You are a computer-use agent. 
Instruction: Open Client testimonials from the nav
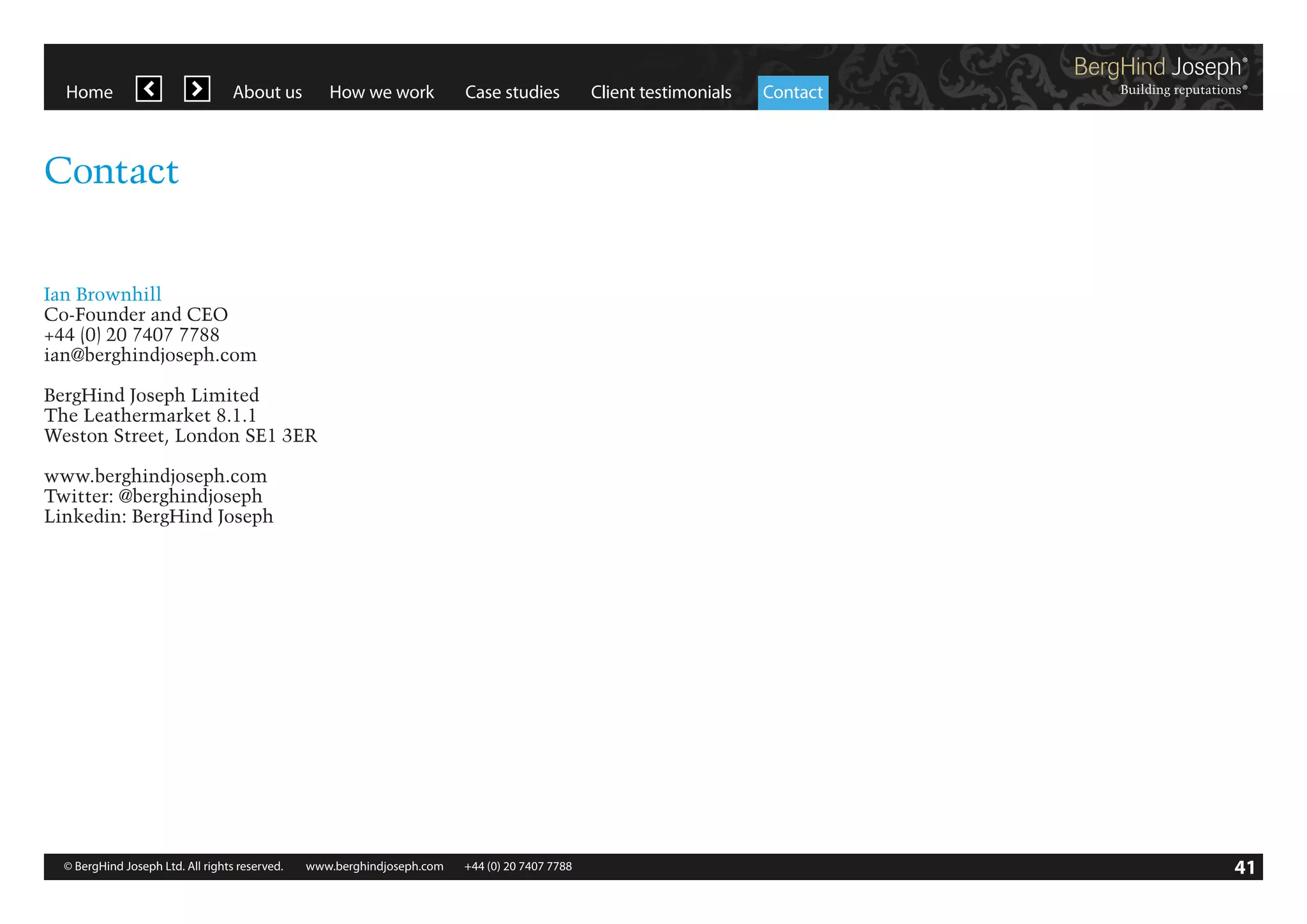[661, 93]
